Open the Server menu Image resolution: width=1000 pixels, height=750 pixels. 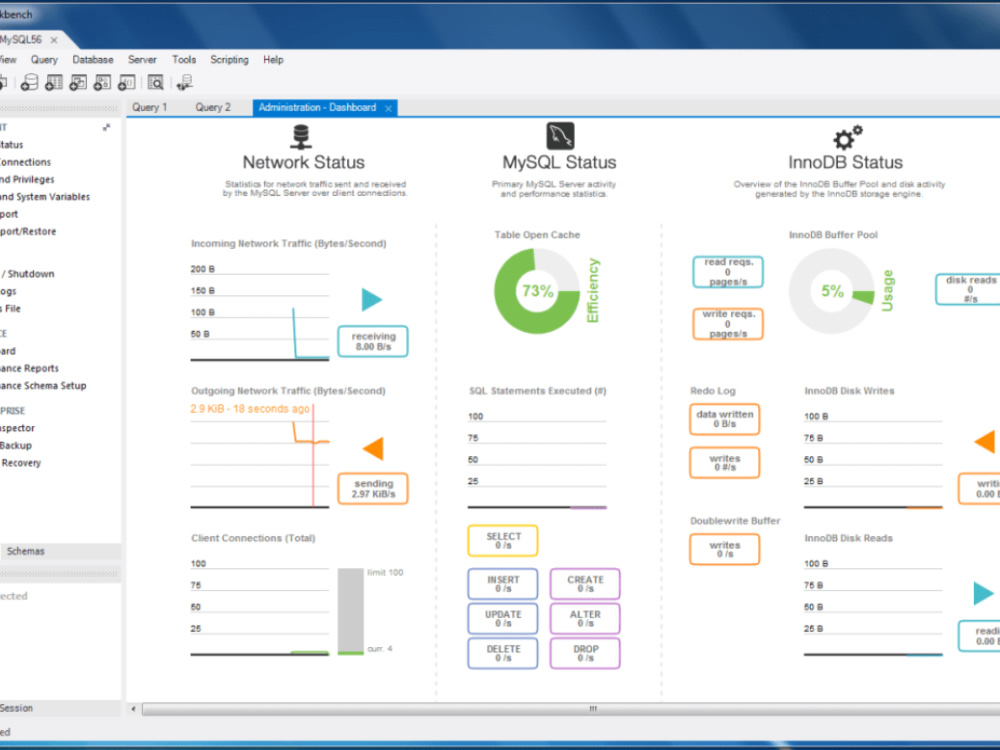coord(142,59)
